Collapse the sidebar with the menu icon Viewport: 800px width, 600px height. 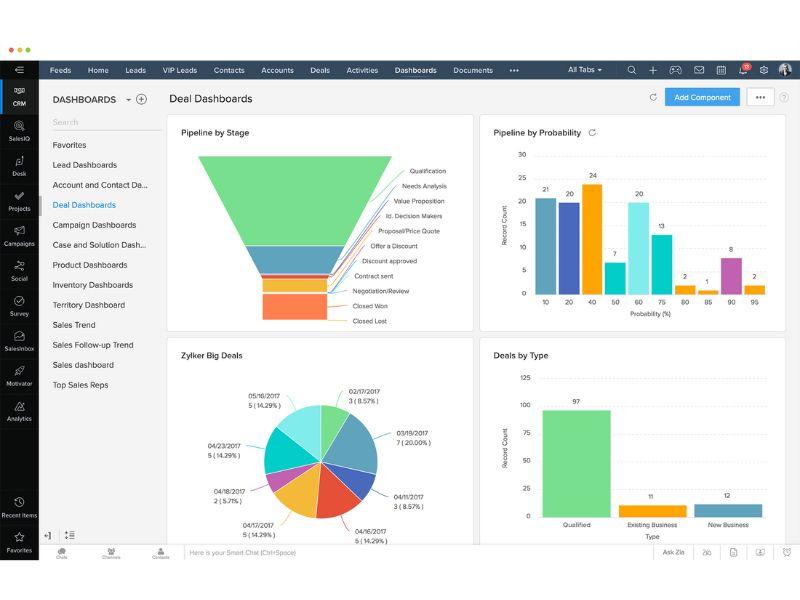click(x=19, y=70)
